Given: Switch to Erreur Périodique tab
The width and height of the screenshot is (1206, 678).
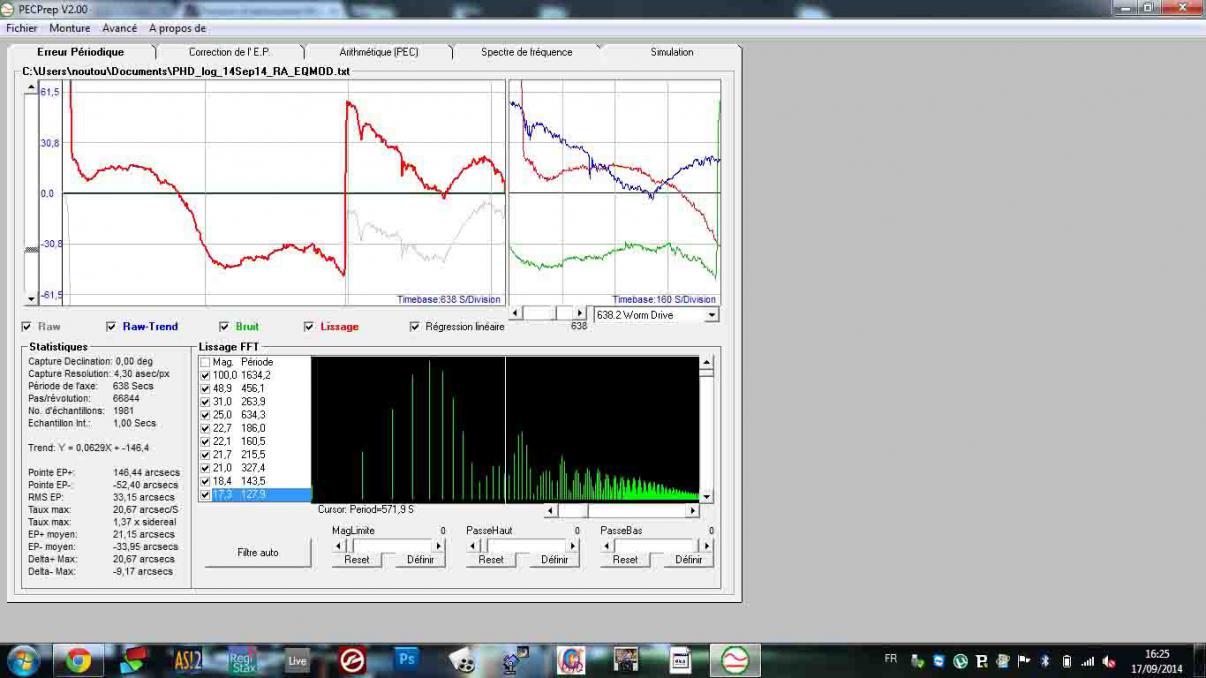Looking at the screenshot, I should [80, 52].
